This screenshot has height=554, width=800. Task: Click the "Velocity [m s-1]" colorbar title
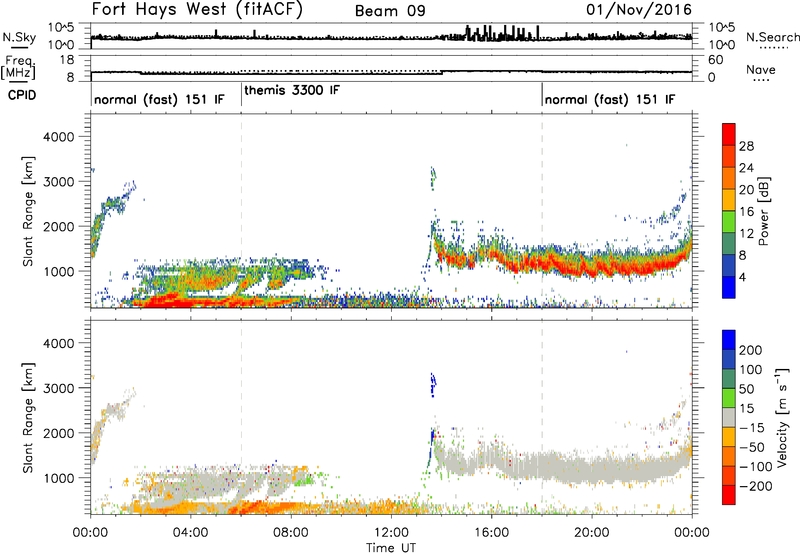[x=781, y=417]
